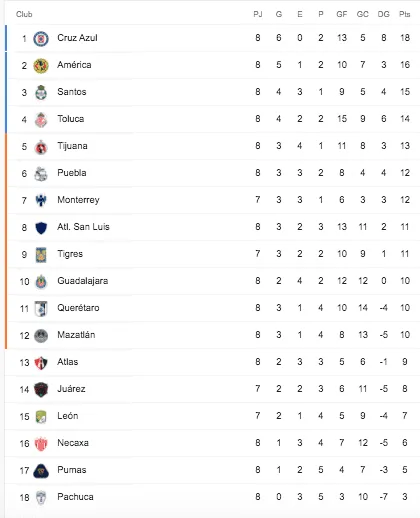
Task: Select the Atl. San Luis team name
Action: (x=83, y=227)
